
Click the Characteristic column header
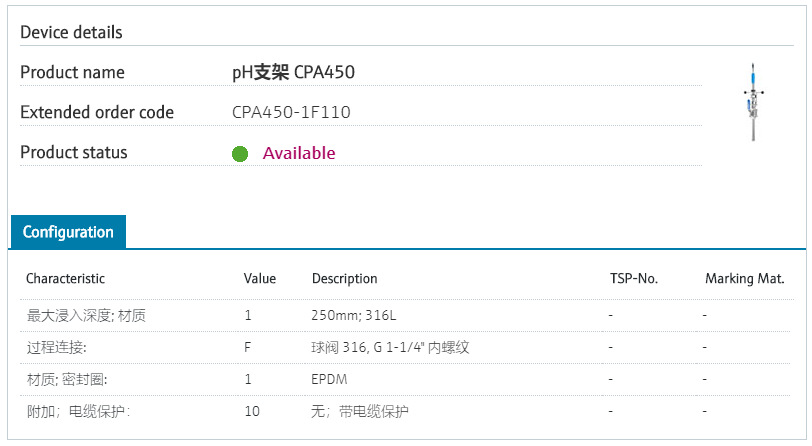click(65, 279)
